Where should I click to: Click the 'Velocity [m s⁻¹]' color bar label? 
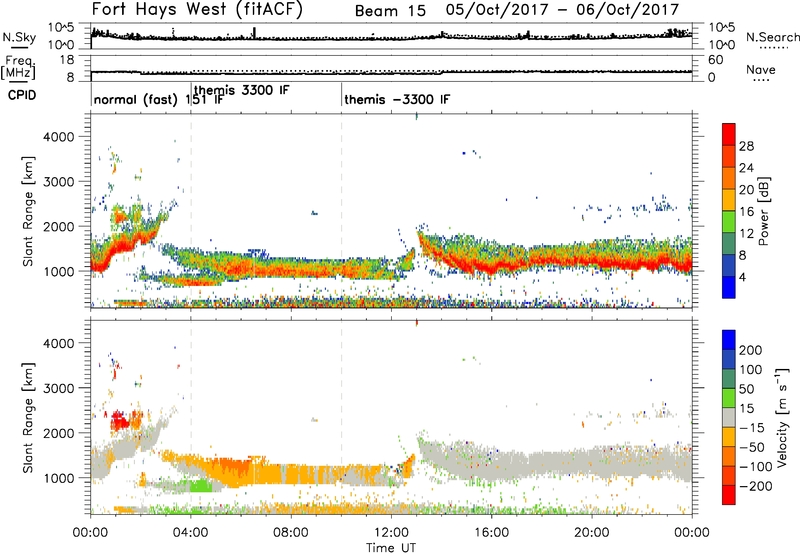pos(781,417)
